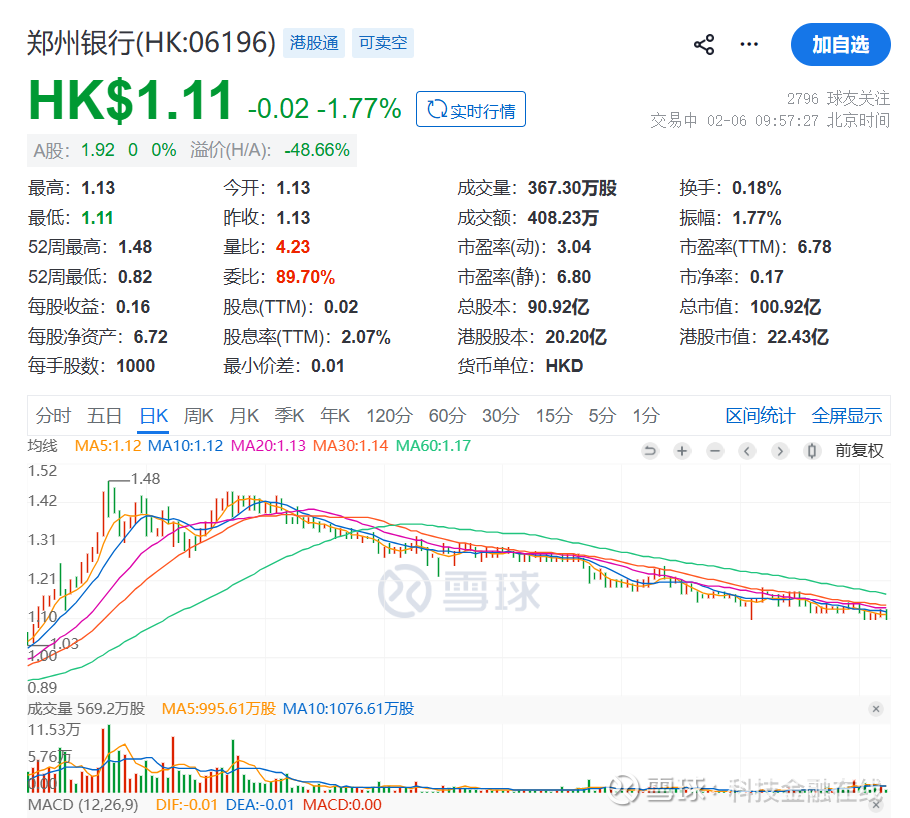Switch to the 1分 interval tab
Screen dimensions: 910x818
click(646, 416)
